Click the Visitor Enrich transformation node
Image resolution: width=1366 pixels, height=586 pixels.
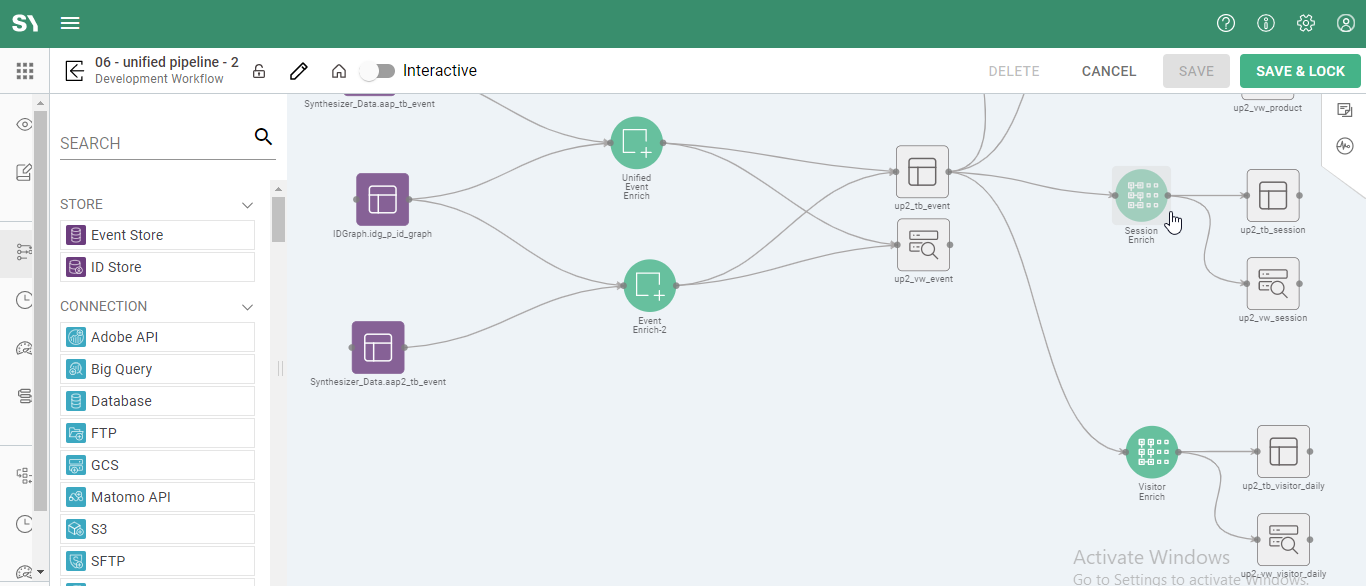(x=1152, y=450)
